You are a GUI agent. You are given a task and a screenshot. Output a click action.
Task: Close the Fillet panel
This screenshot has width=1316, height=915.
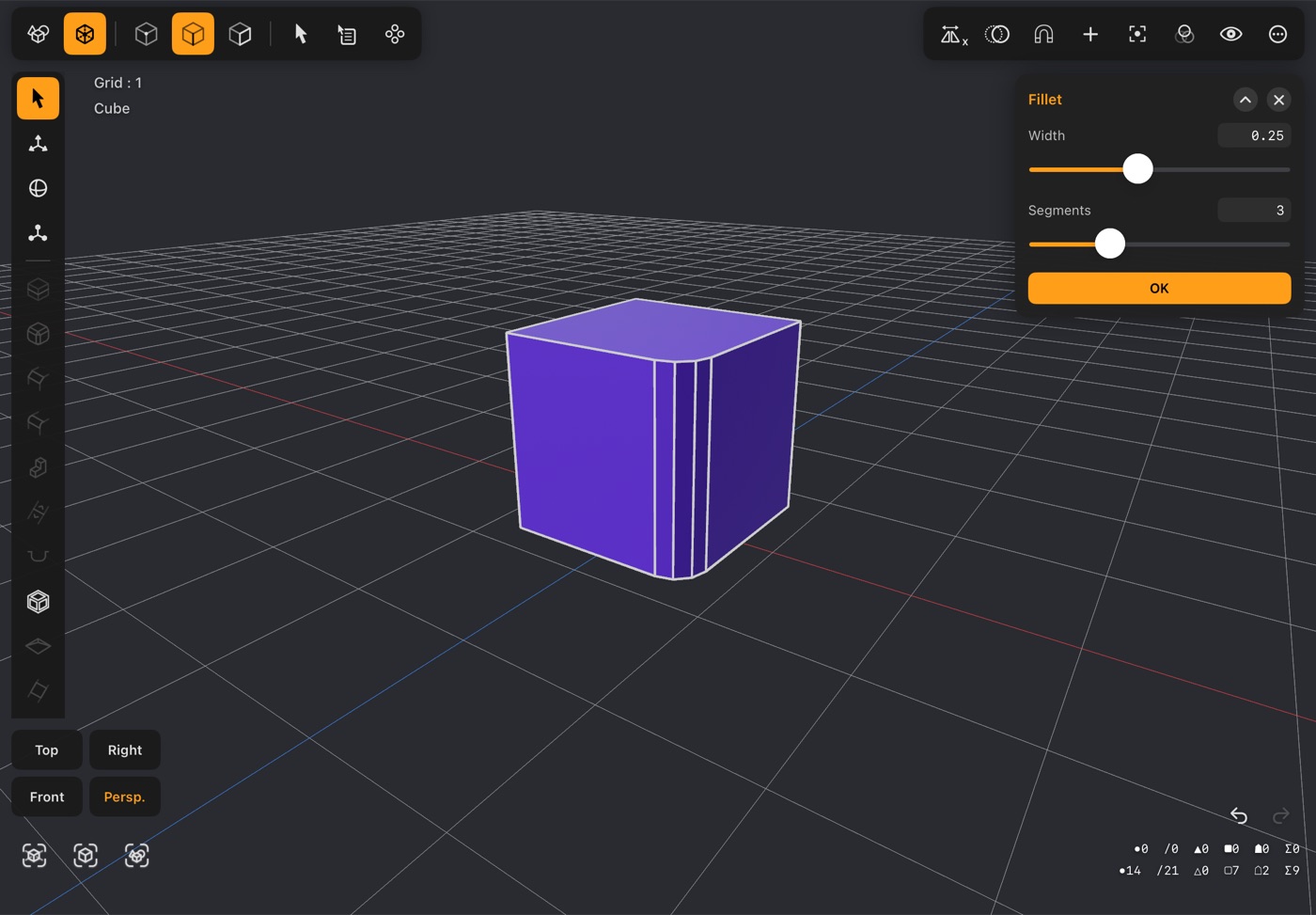click(1278, 100)
